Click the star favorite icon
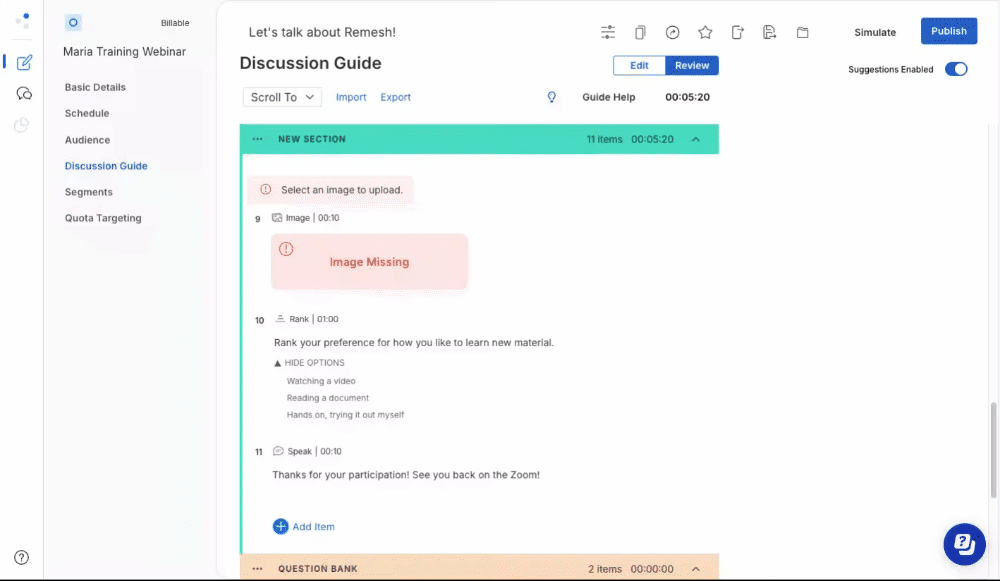The image size is (1000, 581). coord(705,32)
